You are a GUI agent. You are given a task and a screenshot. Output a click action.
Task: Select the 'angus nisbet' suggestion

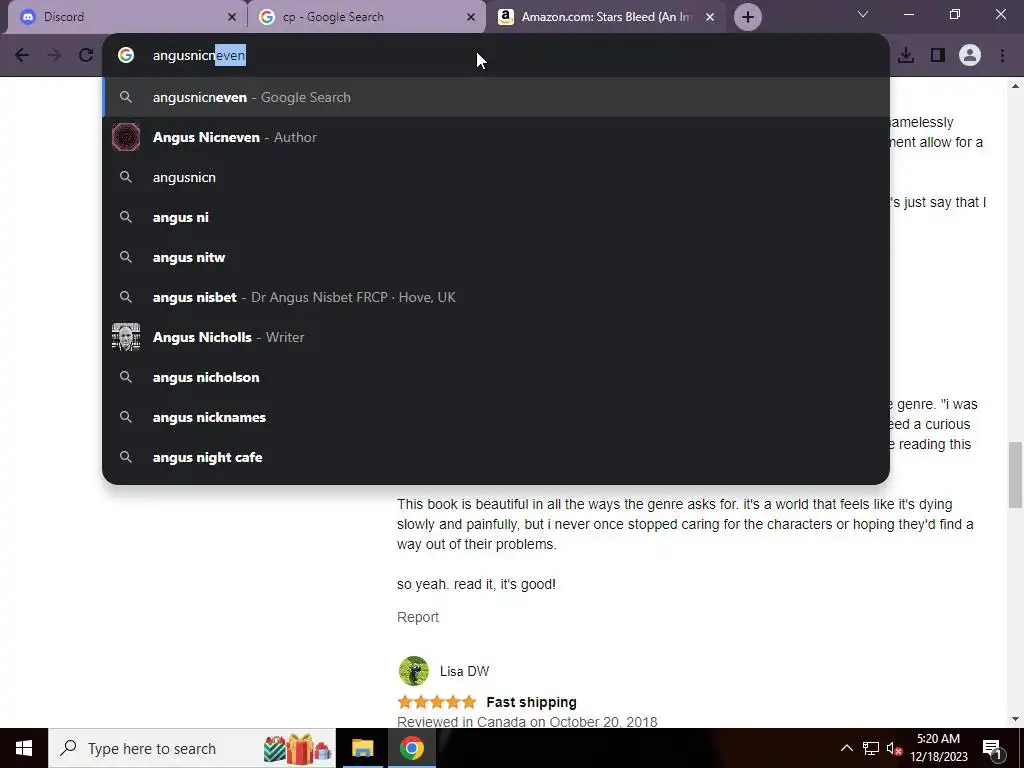496,297
